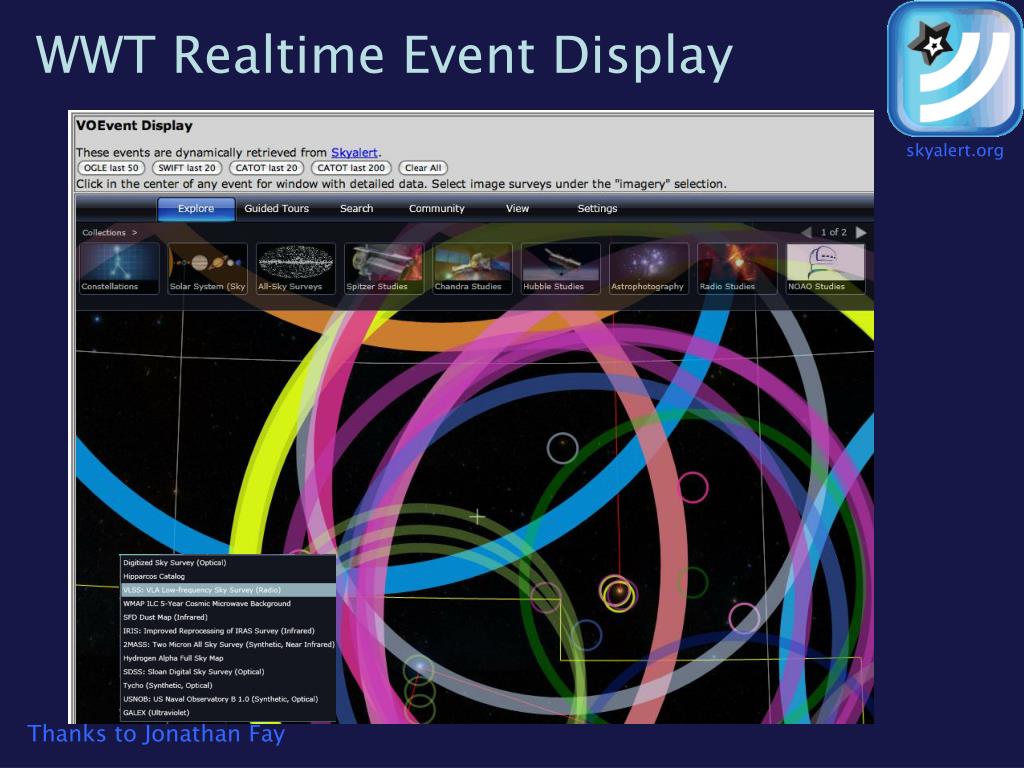Click the white crosshair at sky view center
1024x768 pixels.
pyautogui.click(x=477, y=517)
